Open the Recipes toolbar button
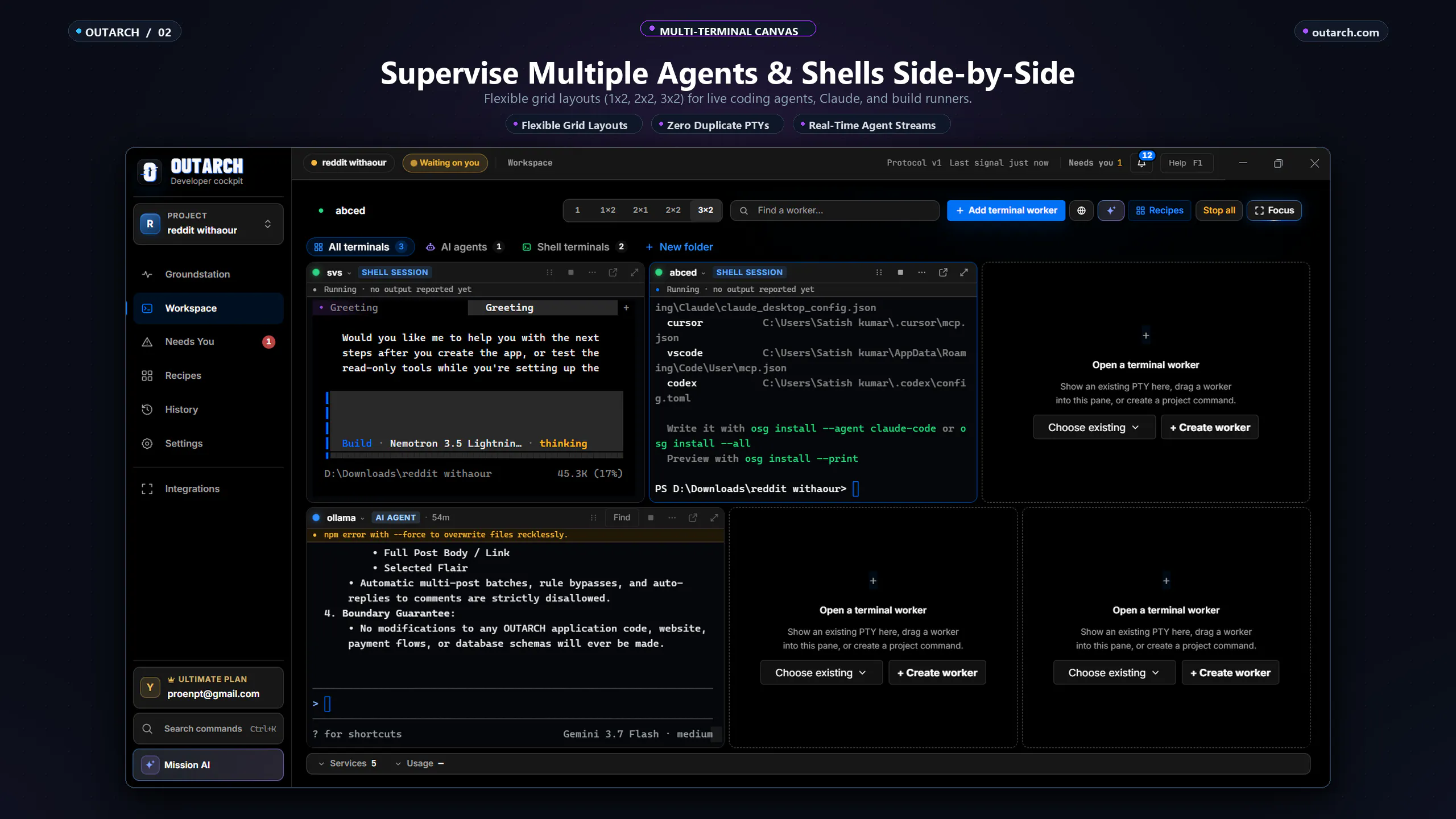Image resolution: width=1456 pixels, height=819 pixels. (1159, 210)
